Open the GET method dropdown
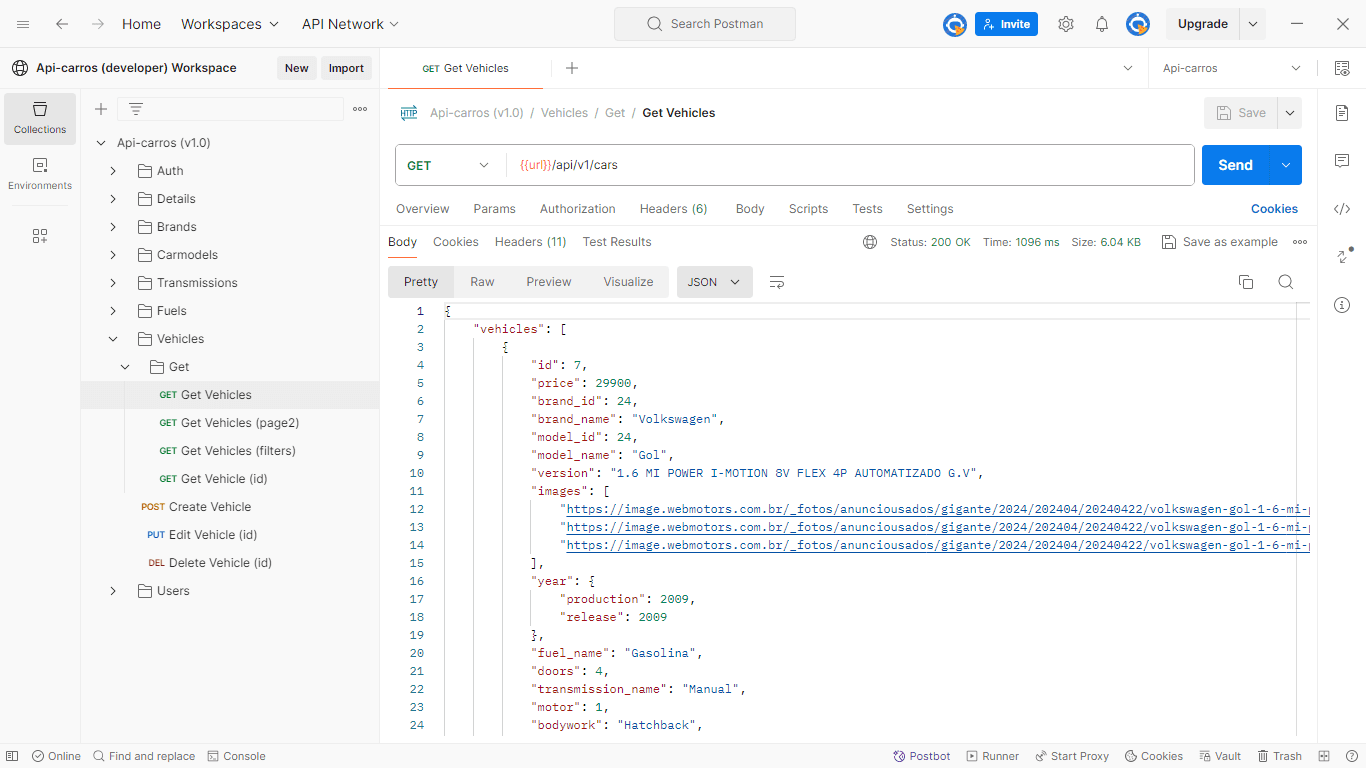The image size is (1366, 768). pyautogui.click(x=449, y=165)
